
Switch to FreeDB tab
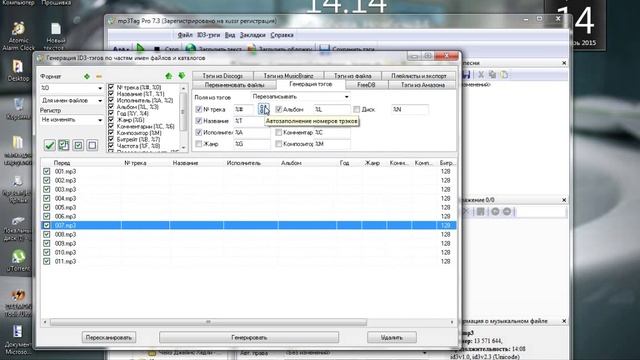pos(366,85)
